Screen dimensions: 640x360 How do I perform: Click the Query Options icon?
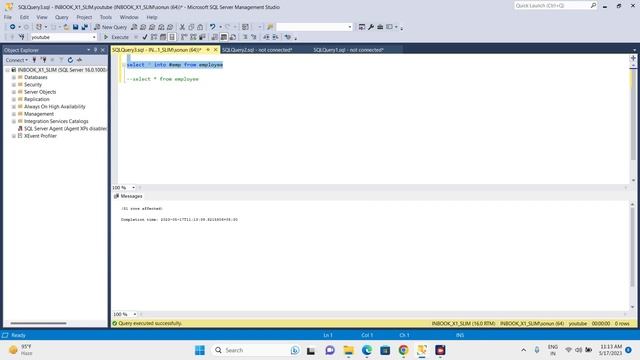pyautogui.click(x=163, y=37)
